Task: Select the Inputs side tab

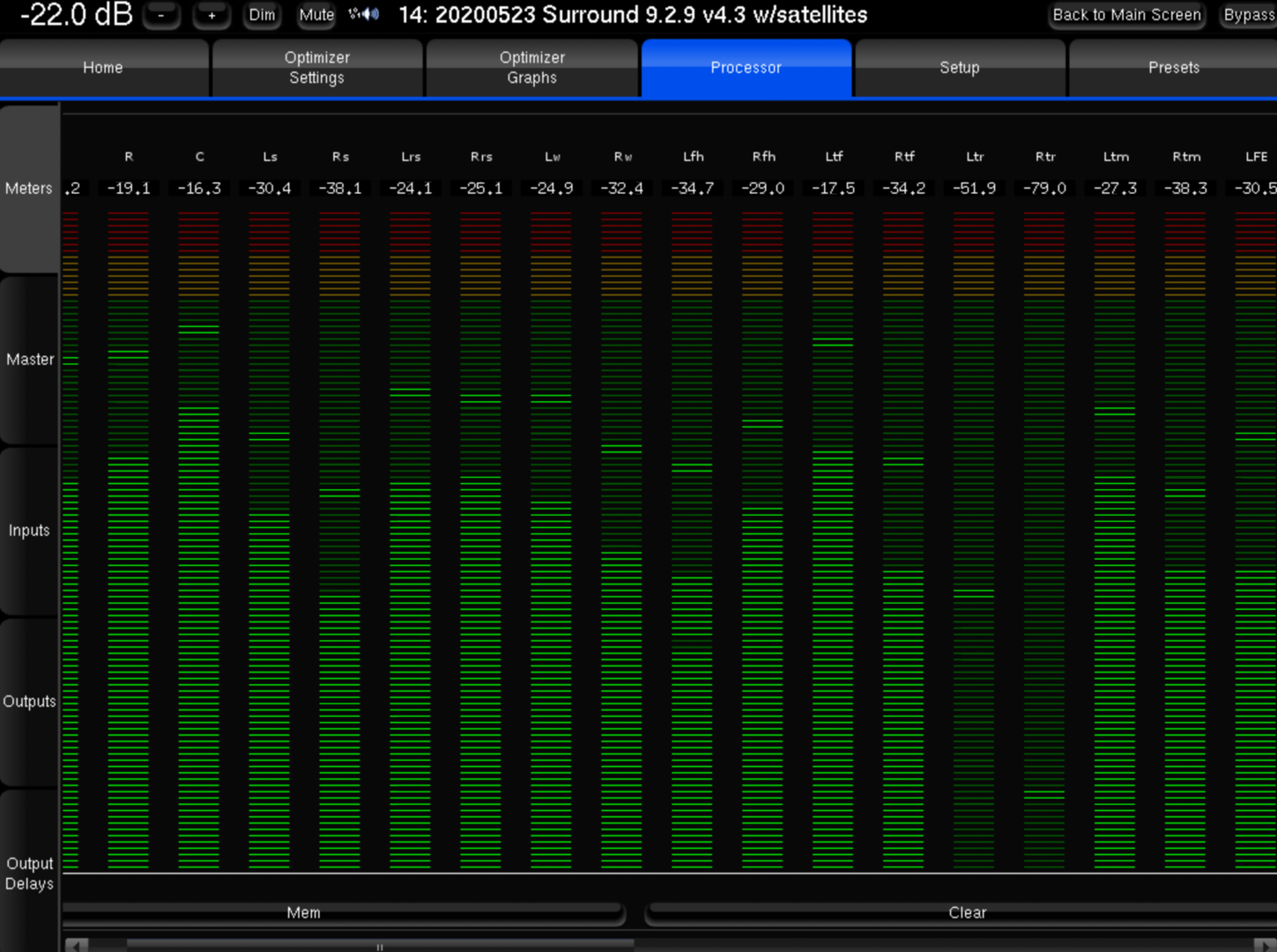Action: (x=29, y=531)
